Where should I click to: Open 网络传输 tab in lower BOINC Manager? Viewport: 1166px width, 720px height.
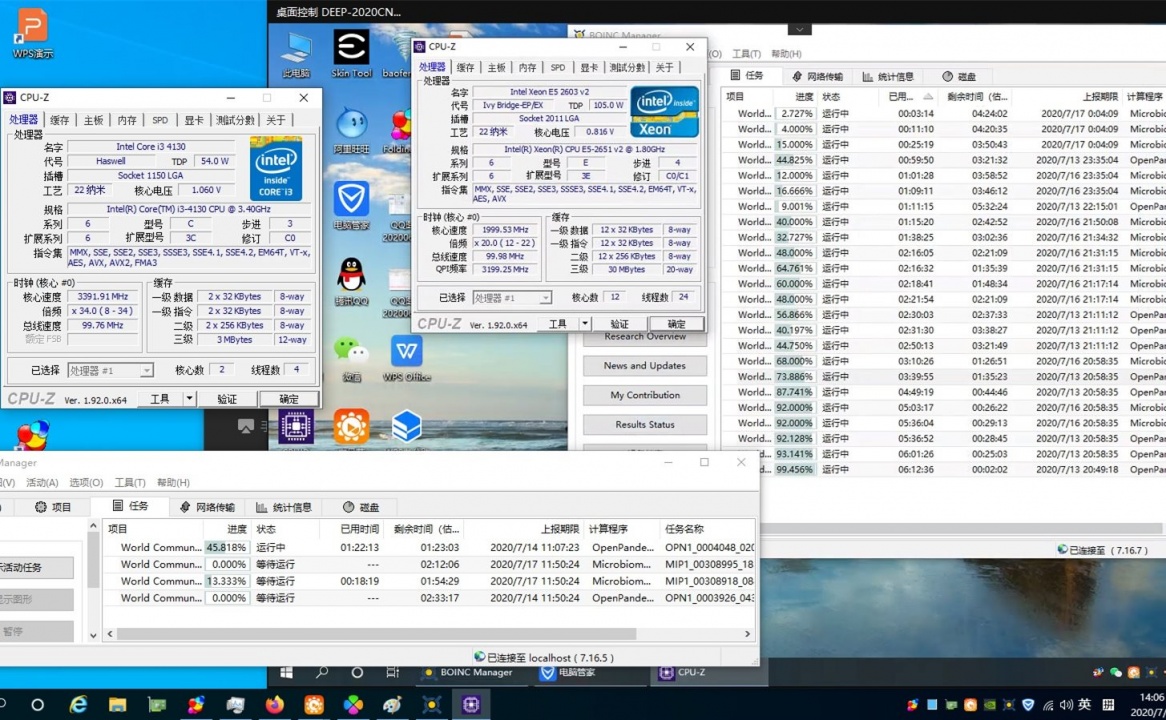pos(207,507)
